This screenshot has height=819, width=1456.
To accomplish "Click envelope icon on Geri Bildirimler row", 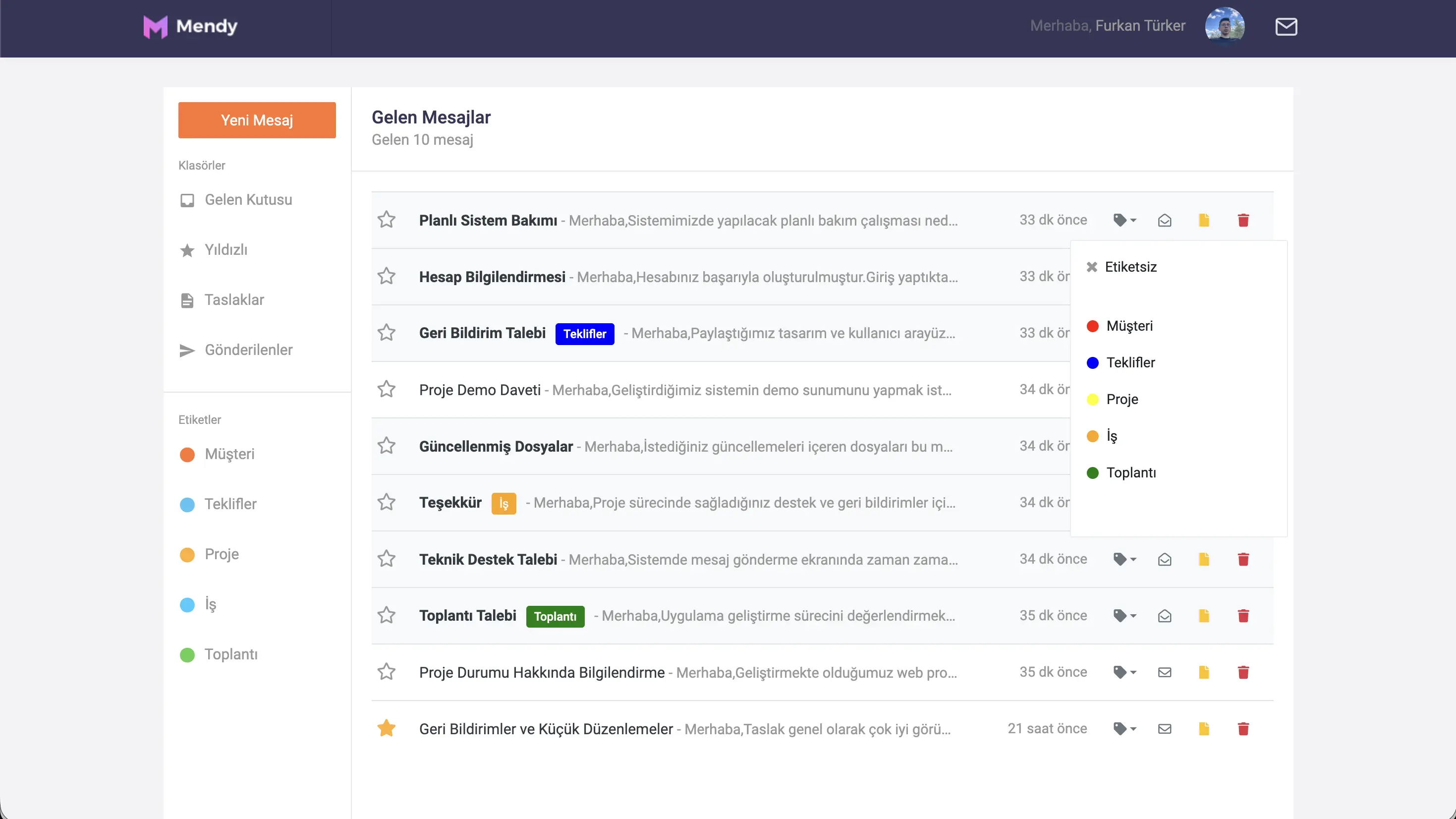I will tap(1164, 728).
